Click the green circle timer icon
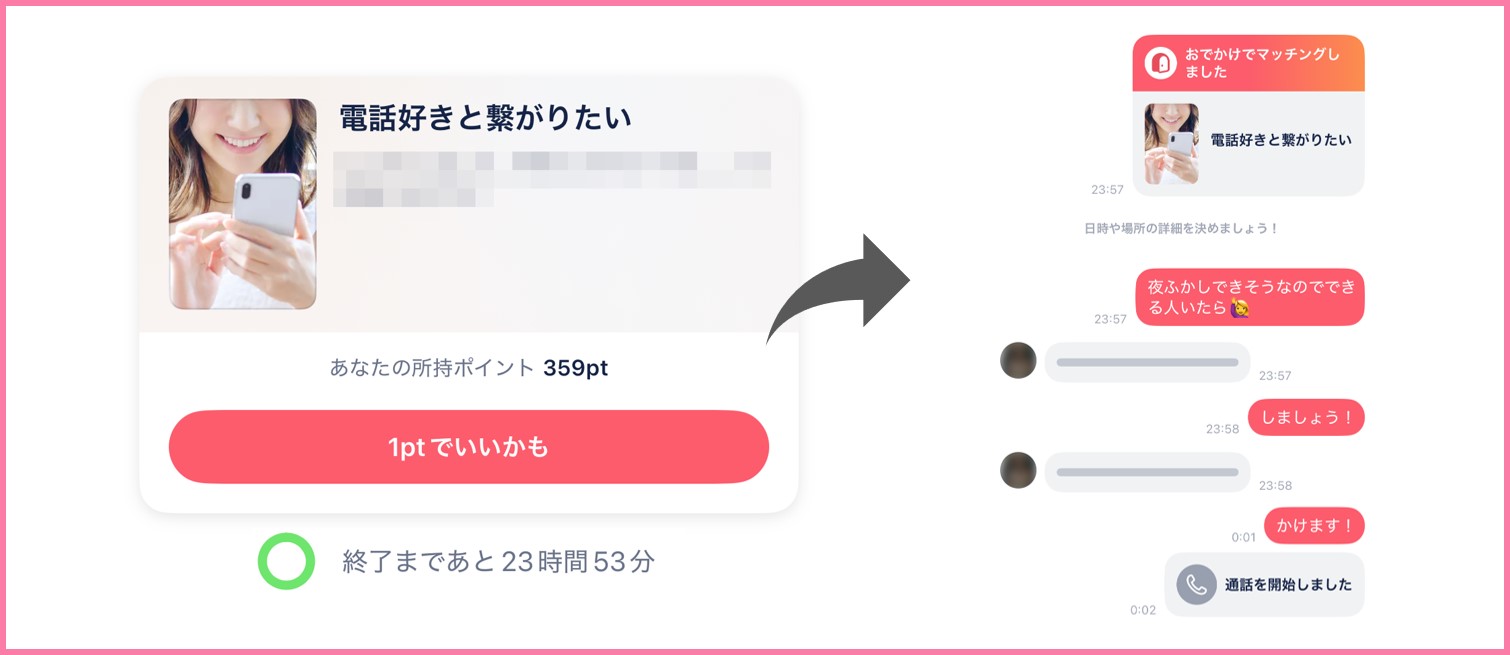 pos(286,561)
